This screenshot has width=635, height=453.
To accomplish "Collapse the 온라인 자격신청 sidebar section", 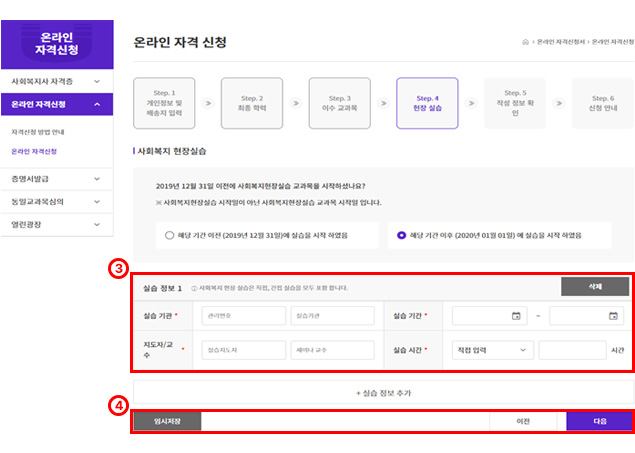I will 57,104.
